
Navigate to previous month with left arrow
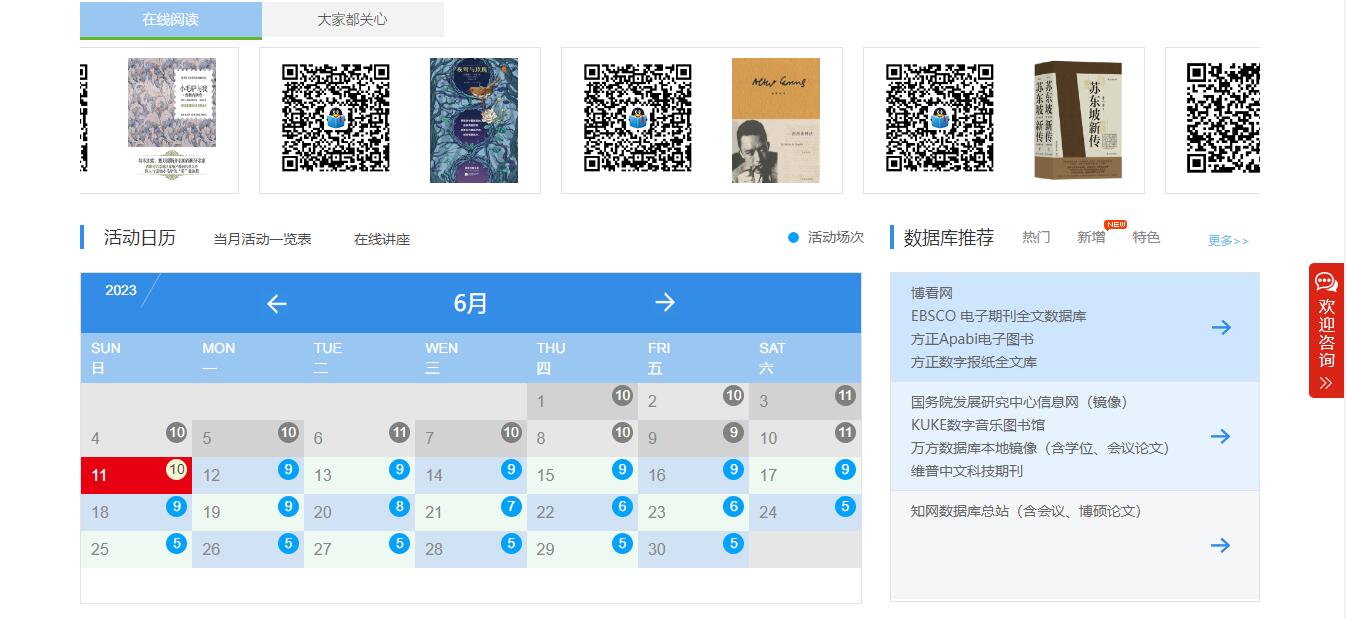click(x=276, y=303)
